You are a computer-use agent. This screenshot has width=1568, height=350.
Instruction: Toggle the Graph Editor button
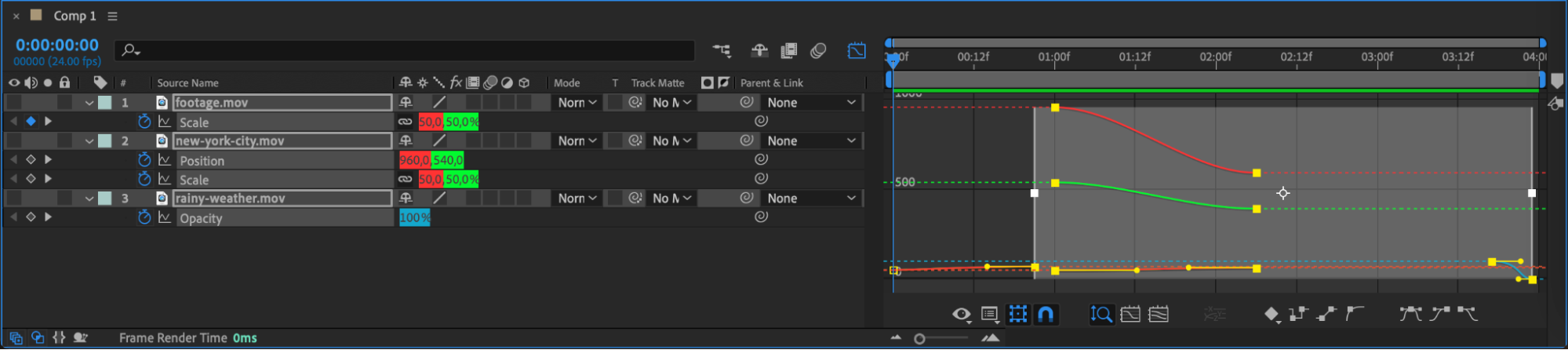pyautogui.click(x=857, y=51)
